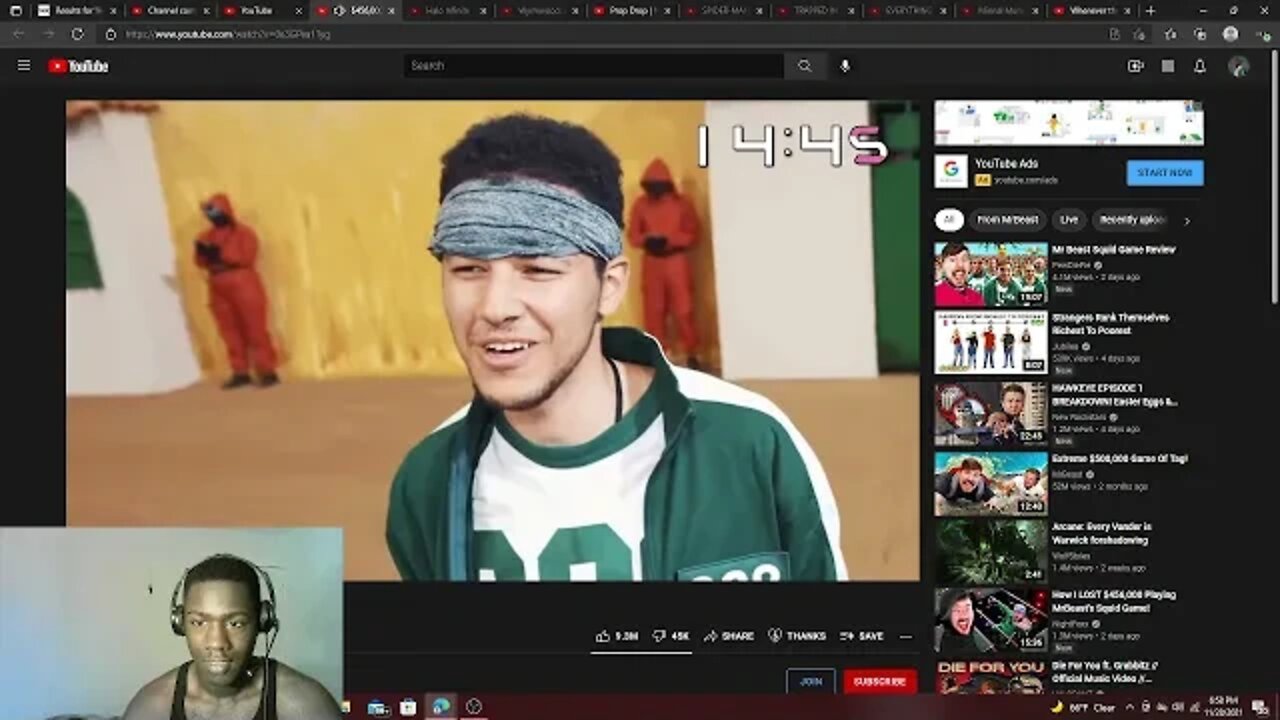Open the YouTube Create video icon
1280x720 pixels.
click(x=1135, y=66)
